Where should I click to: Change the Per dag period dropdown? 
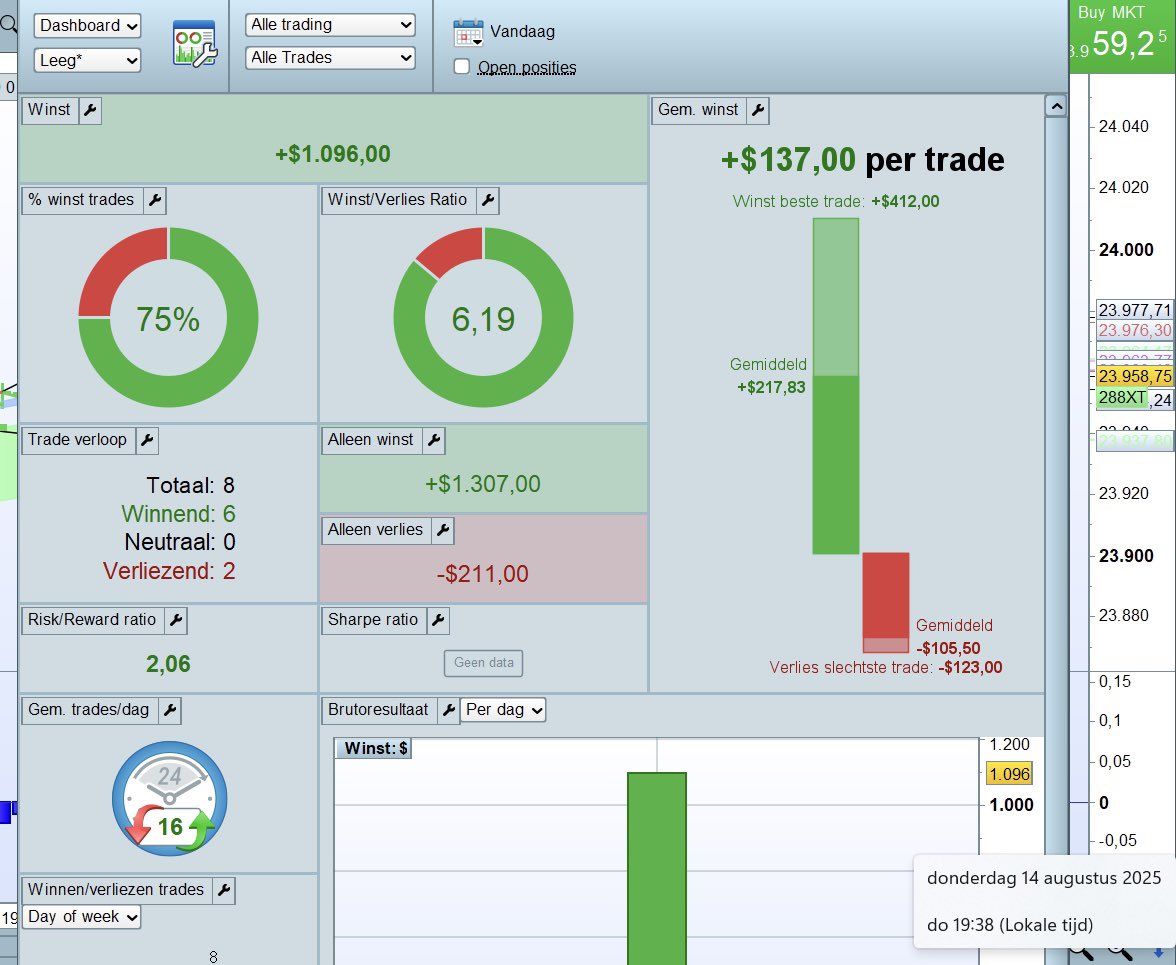coord(503,709)
